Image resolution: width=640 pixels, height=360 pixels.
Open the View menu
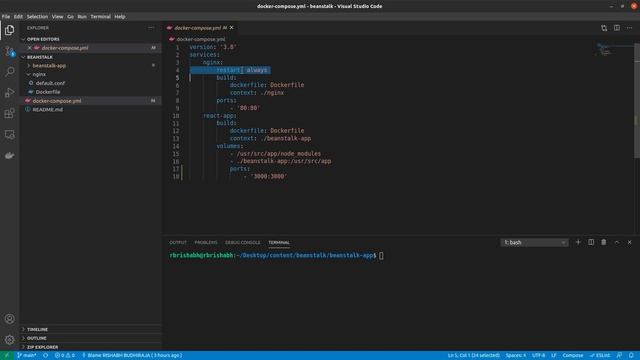[x=57, y=17]
